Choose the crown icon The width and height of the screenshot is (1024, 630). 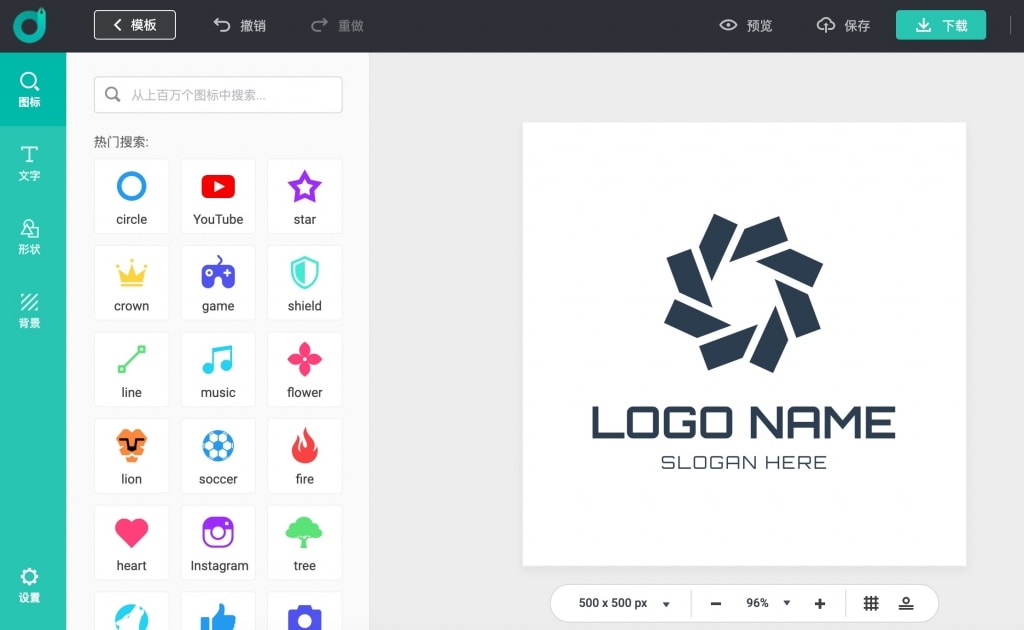pyautogui.click(x=131, y=283)
